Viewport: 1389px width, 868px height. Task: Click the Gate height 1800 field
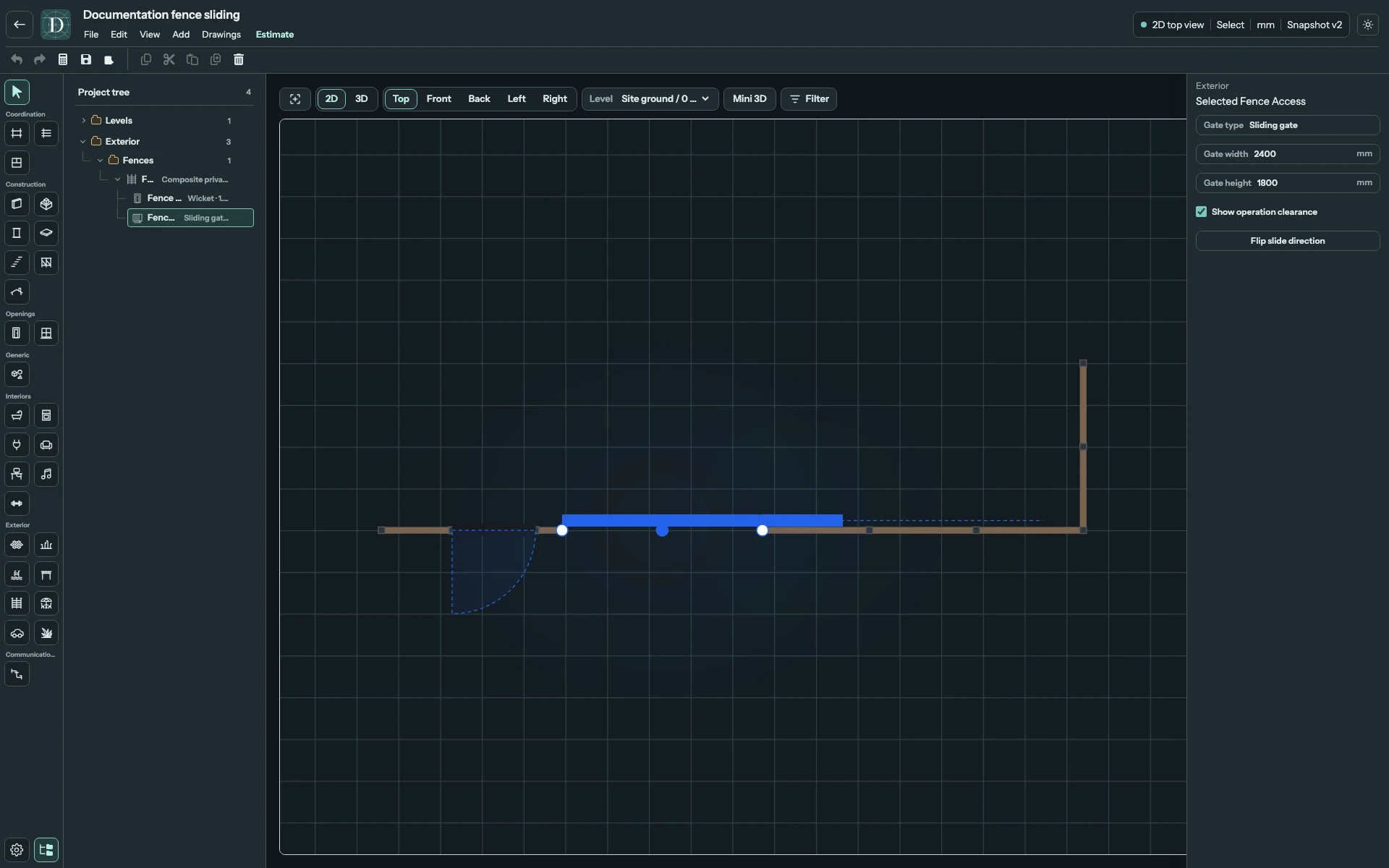point(1288,183)
